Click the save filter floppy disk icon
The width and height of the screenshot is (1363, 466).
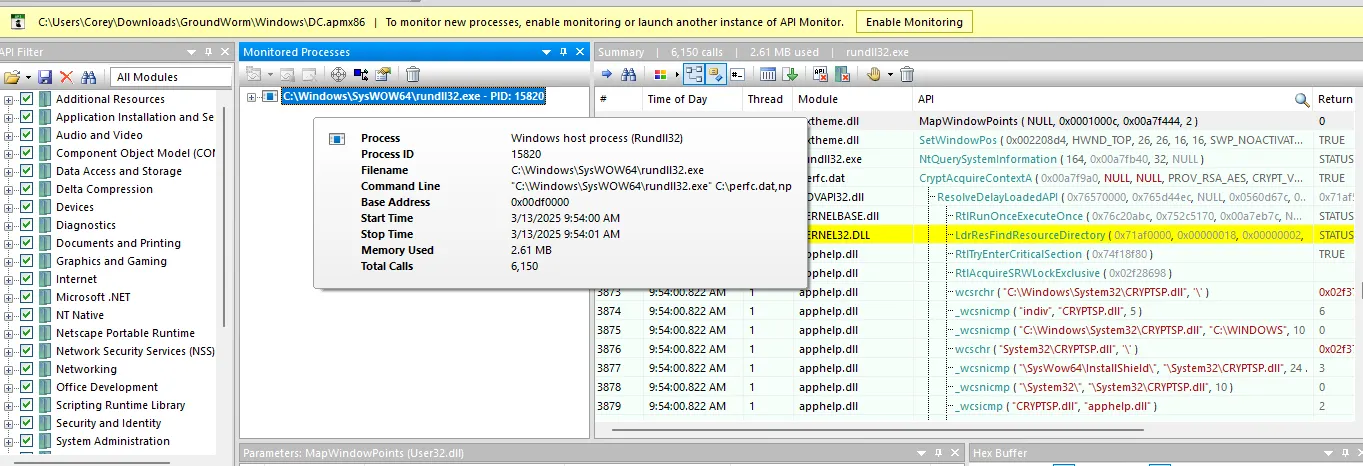45,77
